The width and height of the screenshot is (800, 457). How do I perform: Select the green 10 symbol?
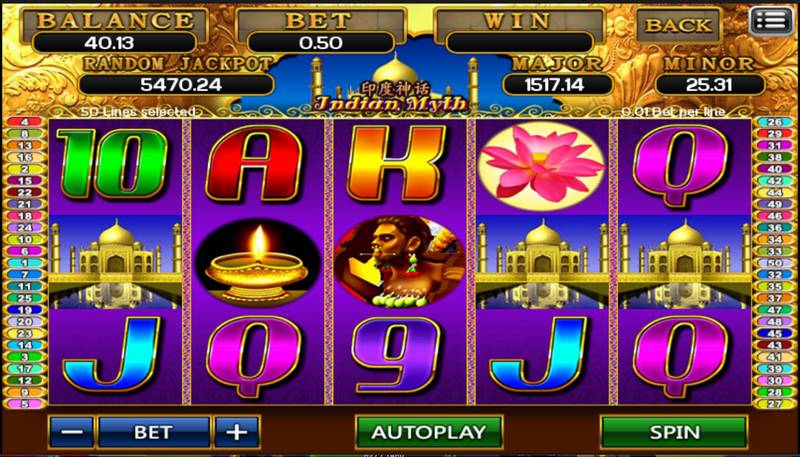(x=112, y=164)
